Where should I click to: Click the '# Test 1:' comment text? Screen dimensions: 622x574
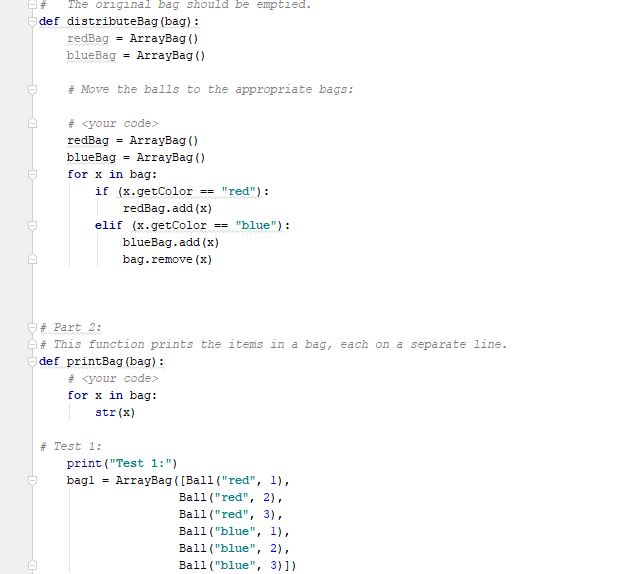(x=71, y=446)
